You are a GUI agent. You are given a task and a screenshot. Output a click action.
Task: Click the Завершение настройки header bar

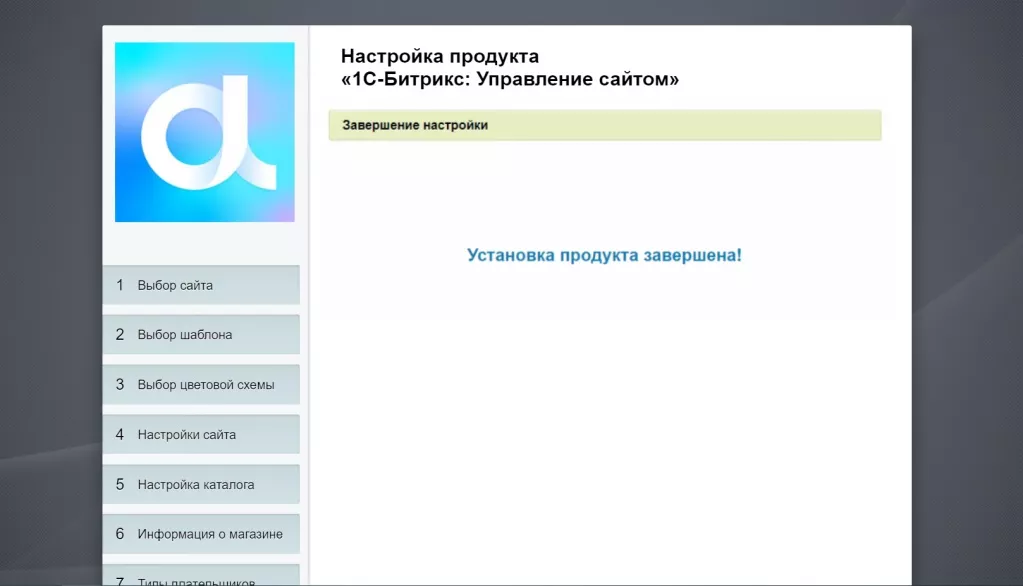click(605, 125)
